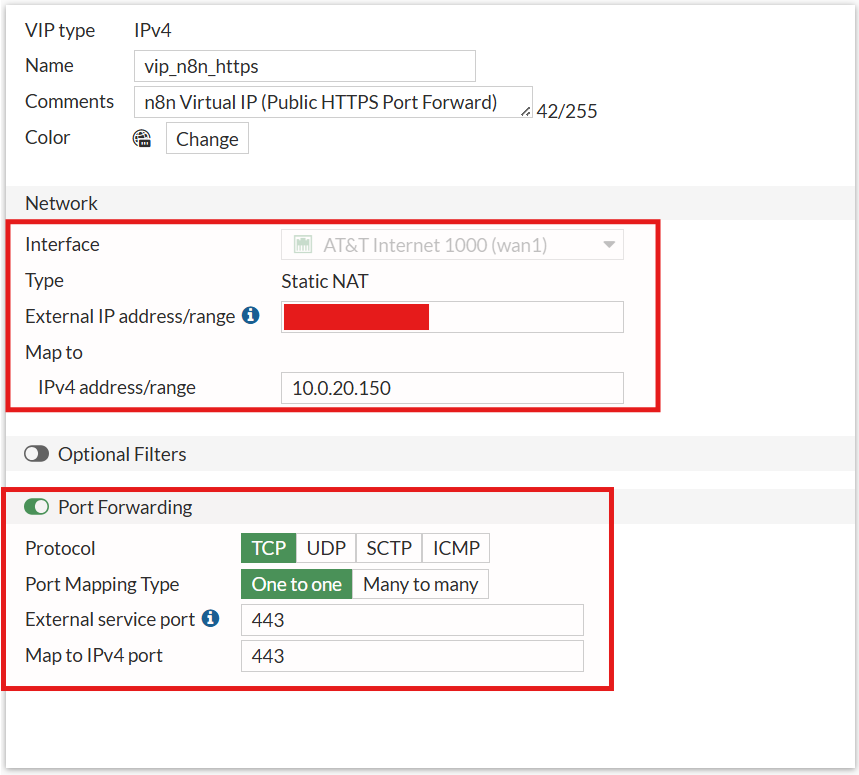Click info icon beside External service port

click(210, 619)
